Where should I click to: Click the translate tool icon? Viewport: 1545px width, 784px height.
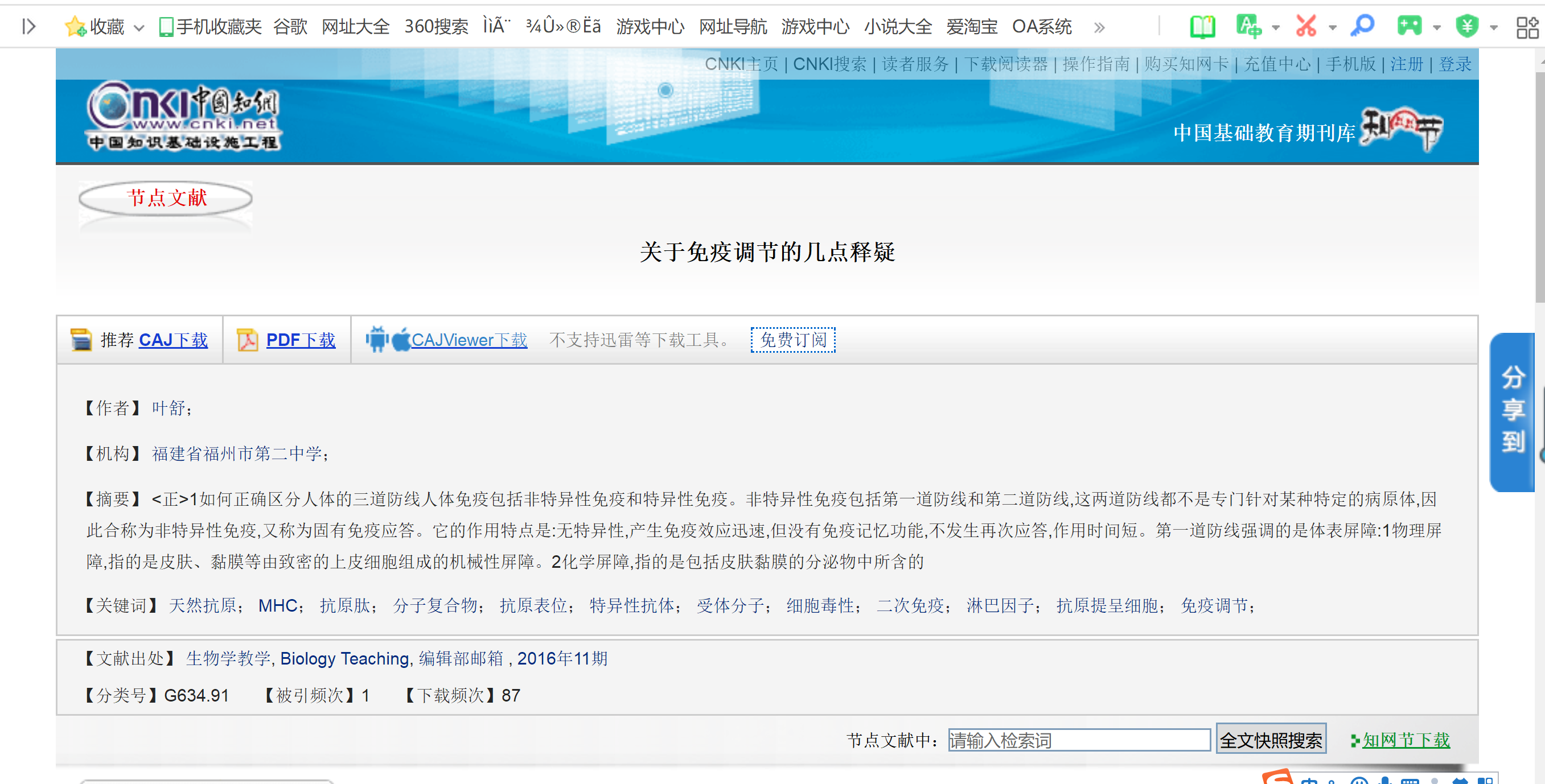(x=1249, y=26)
